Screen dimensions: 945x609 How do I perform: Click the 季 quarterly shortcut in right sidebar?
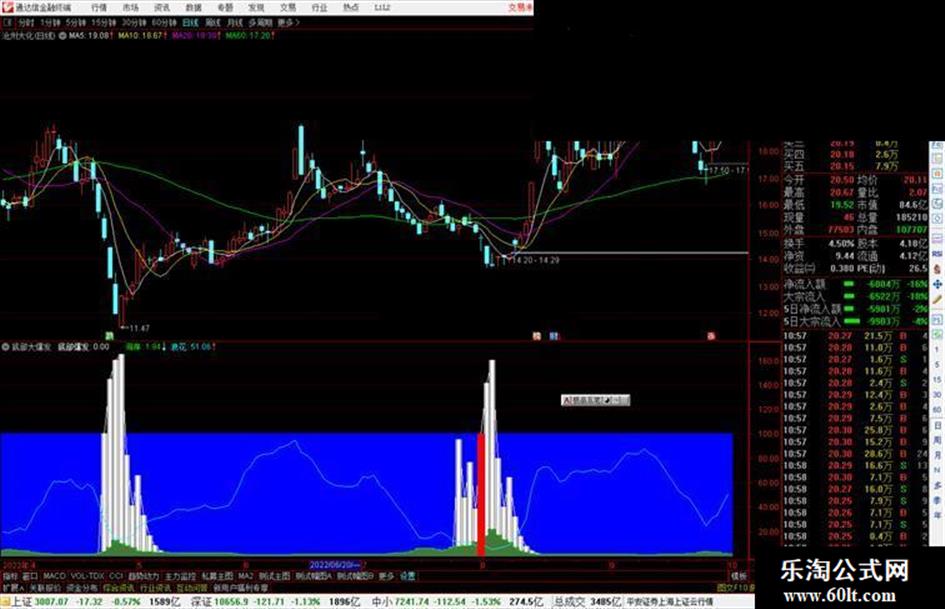tap(937, 500)
